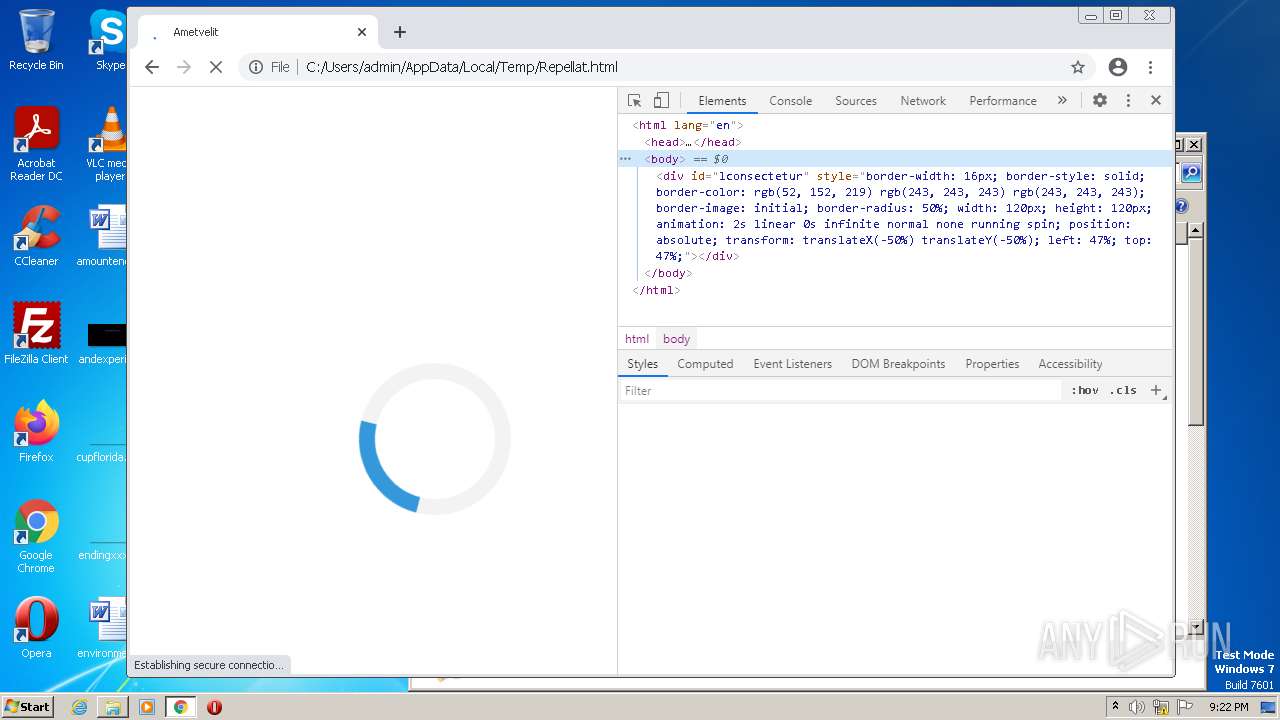This screenshot has width=1280, height=720.
Task: Open the Accessibility tab
Action: pos(1070,364)
